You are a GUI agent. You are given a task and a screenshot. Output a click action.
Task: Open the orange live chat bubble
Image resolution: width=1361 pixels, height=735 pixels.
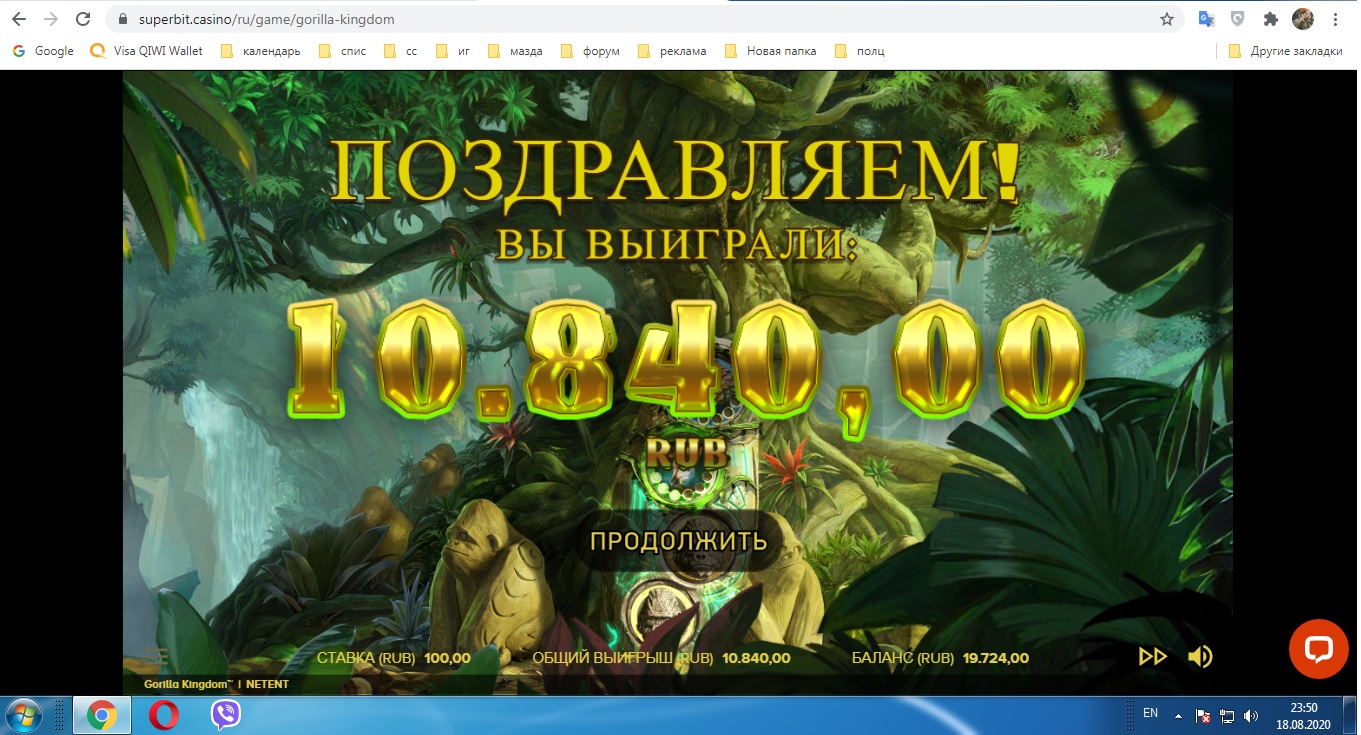[x=1317, y=648]
